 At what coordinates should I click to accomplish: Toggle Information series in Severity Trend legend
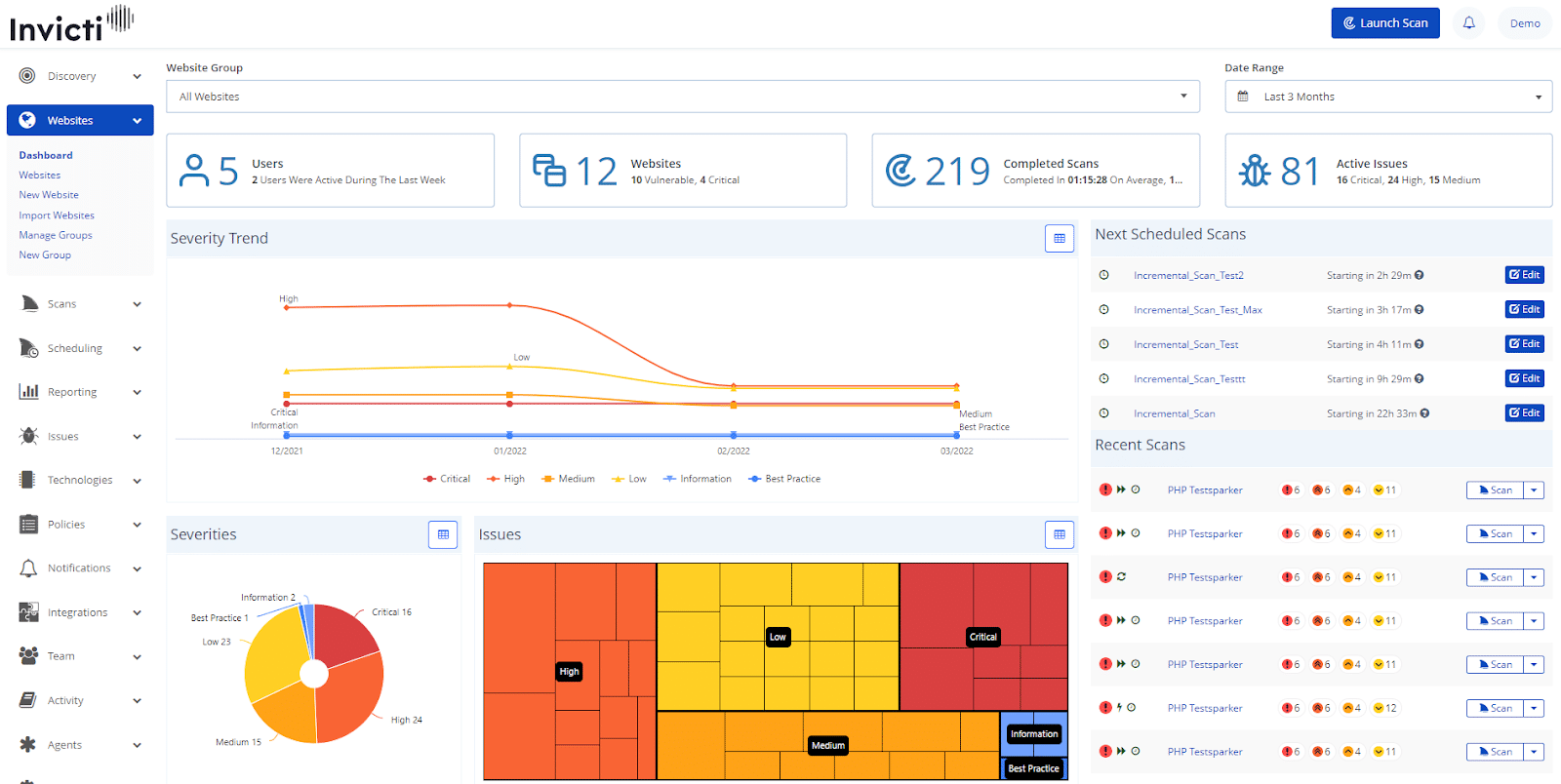[x=698, y=479]
